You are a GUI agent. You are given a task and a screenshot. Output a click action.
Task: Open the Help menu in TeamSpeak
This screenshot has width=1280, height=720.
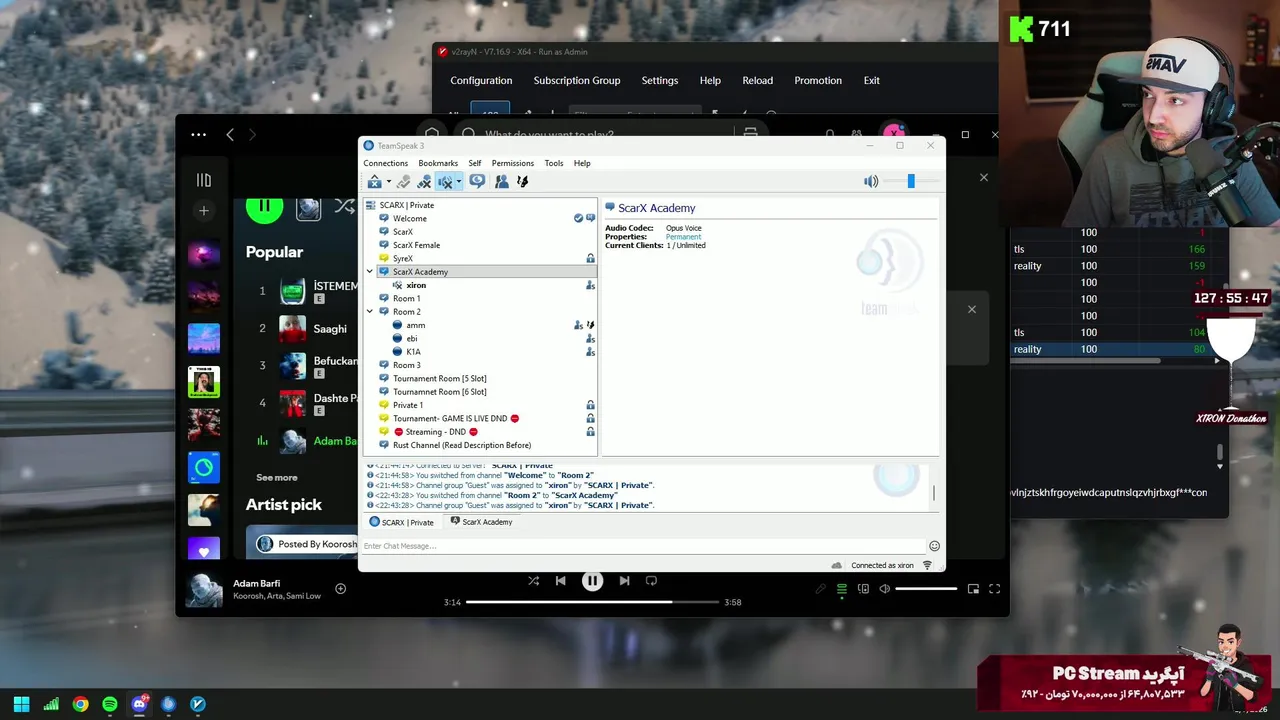click(582, 163)
